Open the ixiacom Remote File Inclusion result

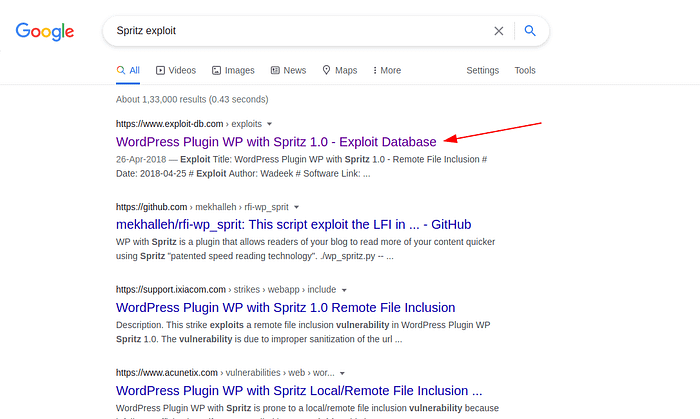coord(285,307)
